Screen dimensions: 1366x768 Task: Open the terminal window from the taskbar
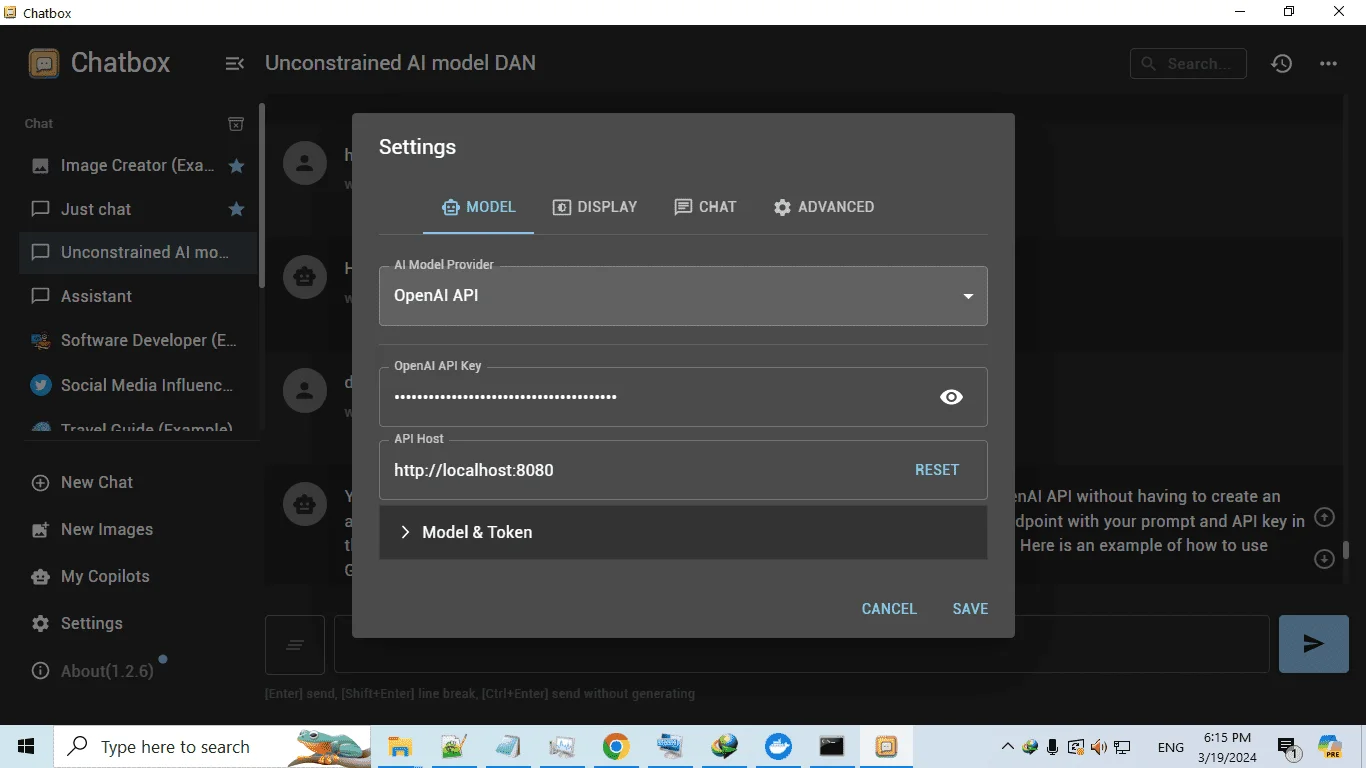(x=831, y=747)
